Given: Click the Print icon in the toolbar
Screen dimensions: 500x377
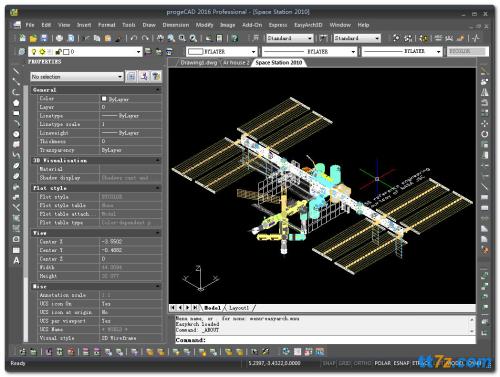Looking at the screenshot, I should coord(59,38).
